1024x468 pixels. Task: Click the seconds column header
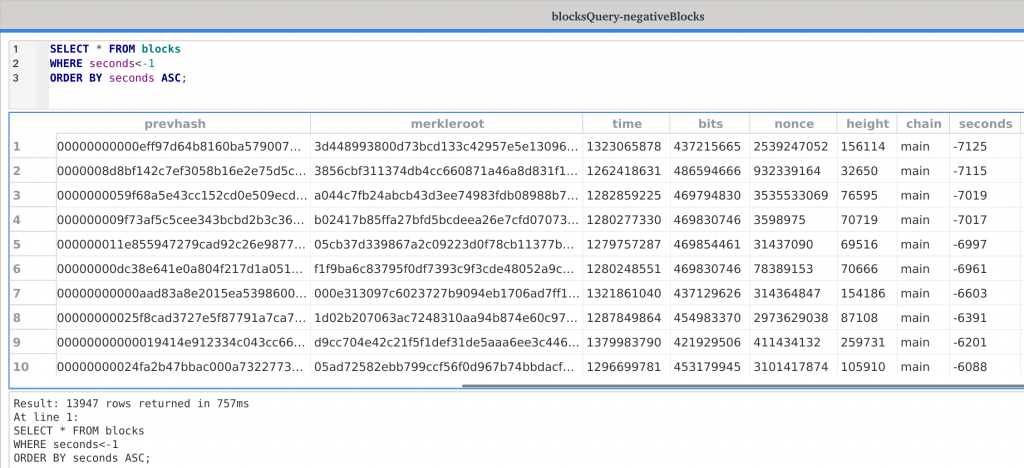pos(984,124)
